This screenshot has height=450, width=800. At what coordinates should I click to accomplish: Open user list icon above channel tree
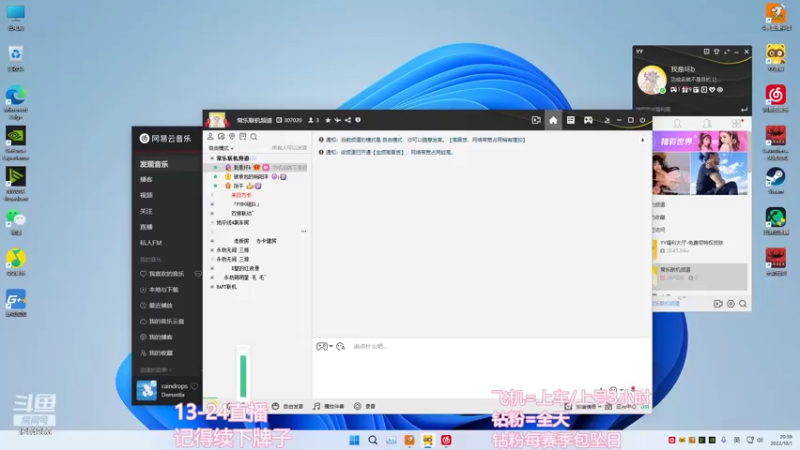click(210, 137)
